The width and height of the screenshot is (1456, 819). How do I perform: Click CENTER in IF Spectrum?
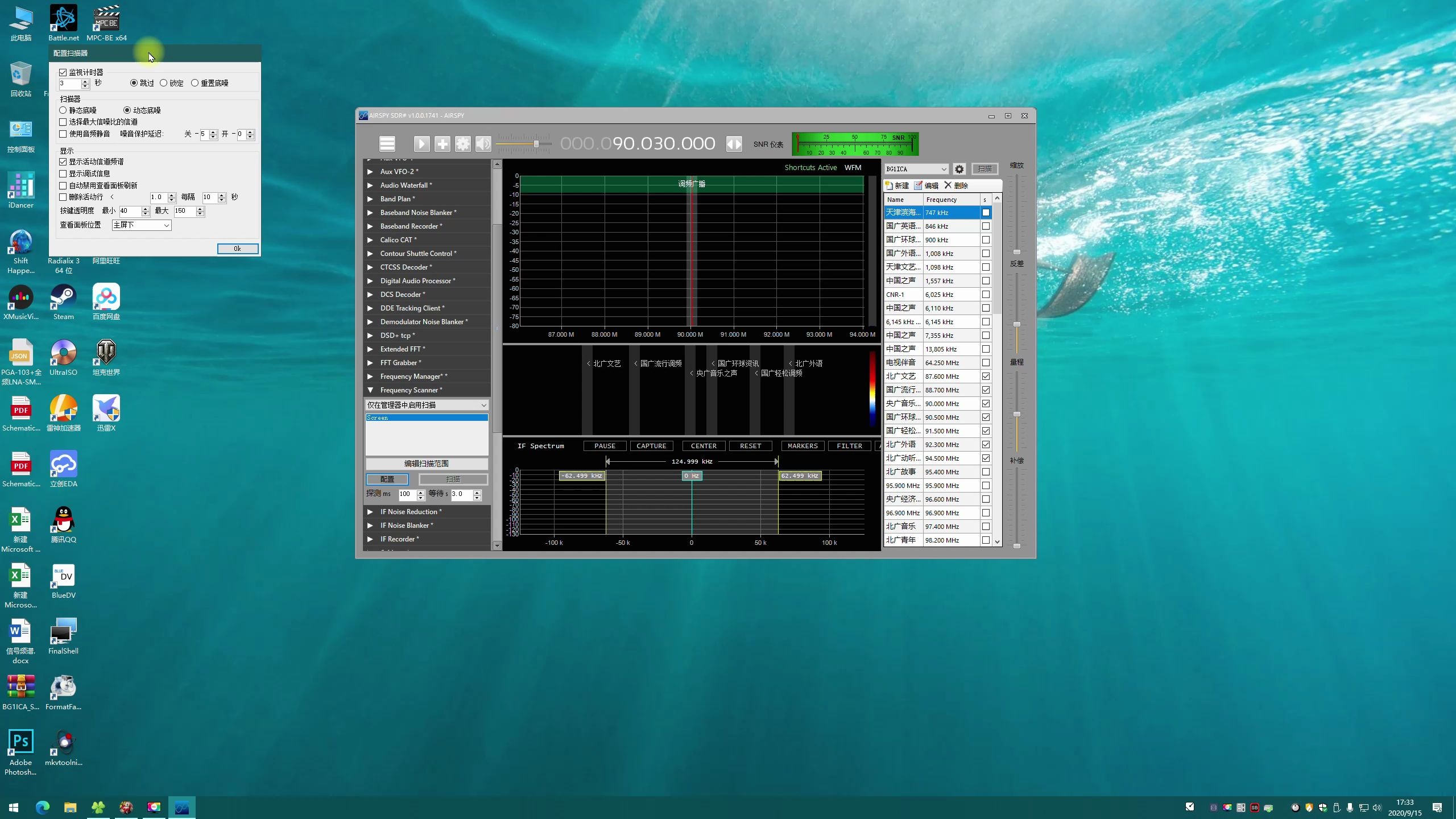coord(704,446)
